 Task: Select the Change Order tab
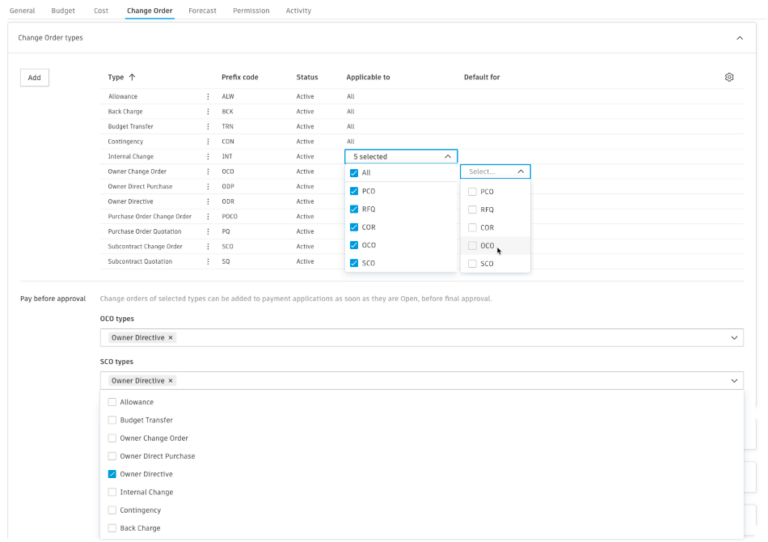click(x=149, y=11)
